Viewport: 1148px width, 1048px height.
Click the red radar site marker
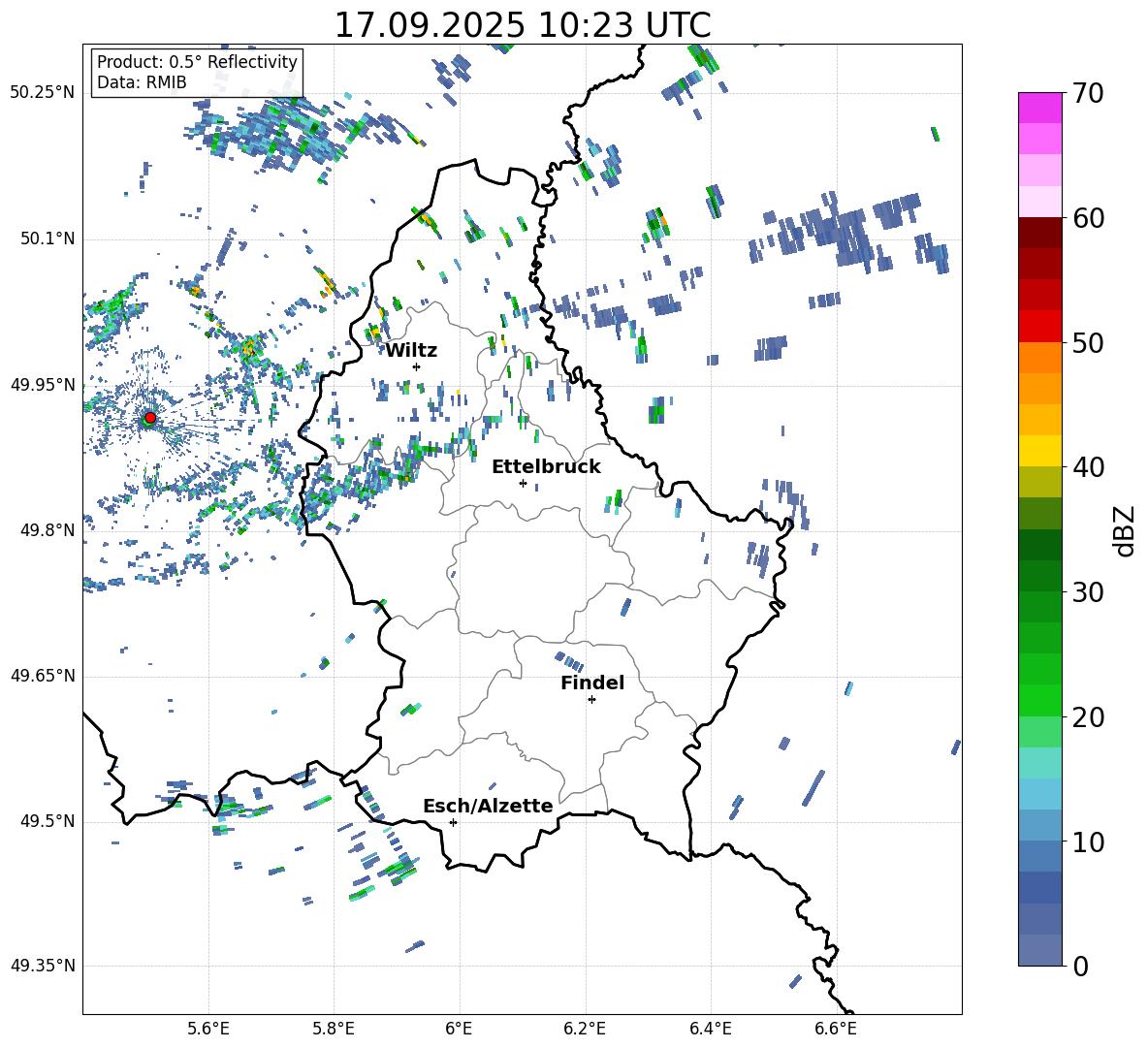click(150, 418)
